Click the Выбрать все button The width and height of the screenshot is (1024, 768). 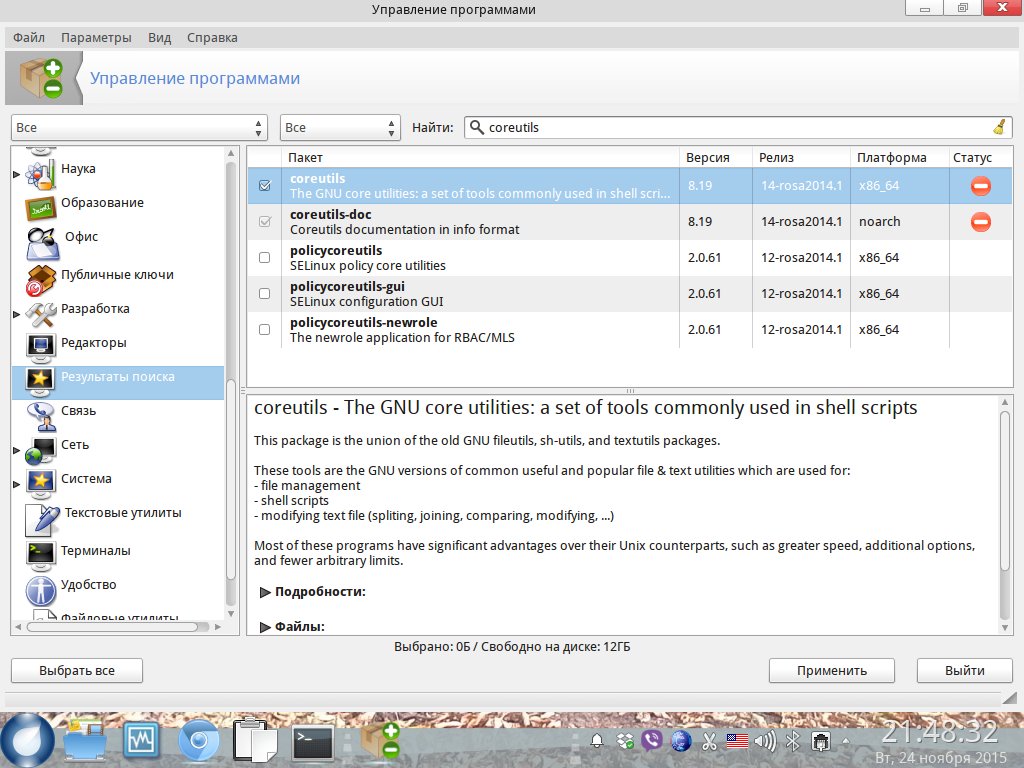77,670
